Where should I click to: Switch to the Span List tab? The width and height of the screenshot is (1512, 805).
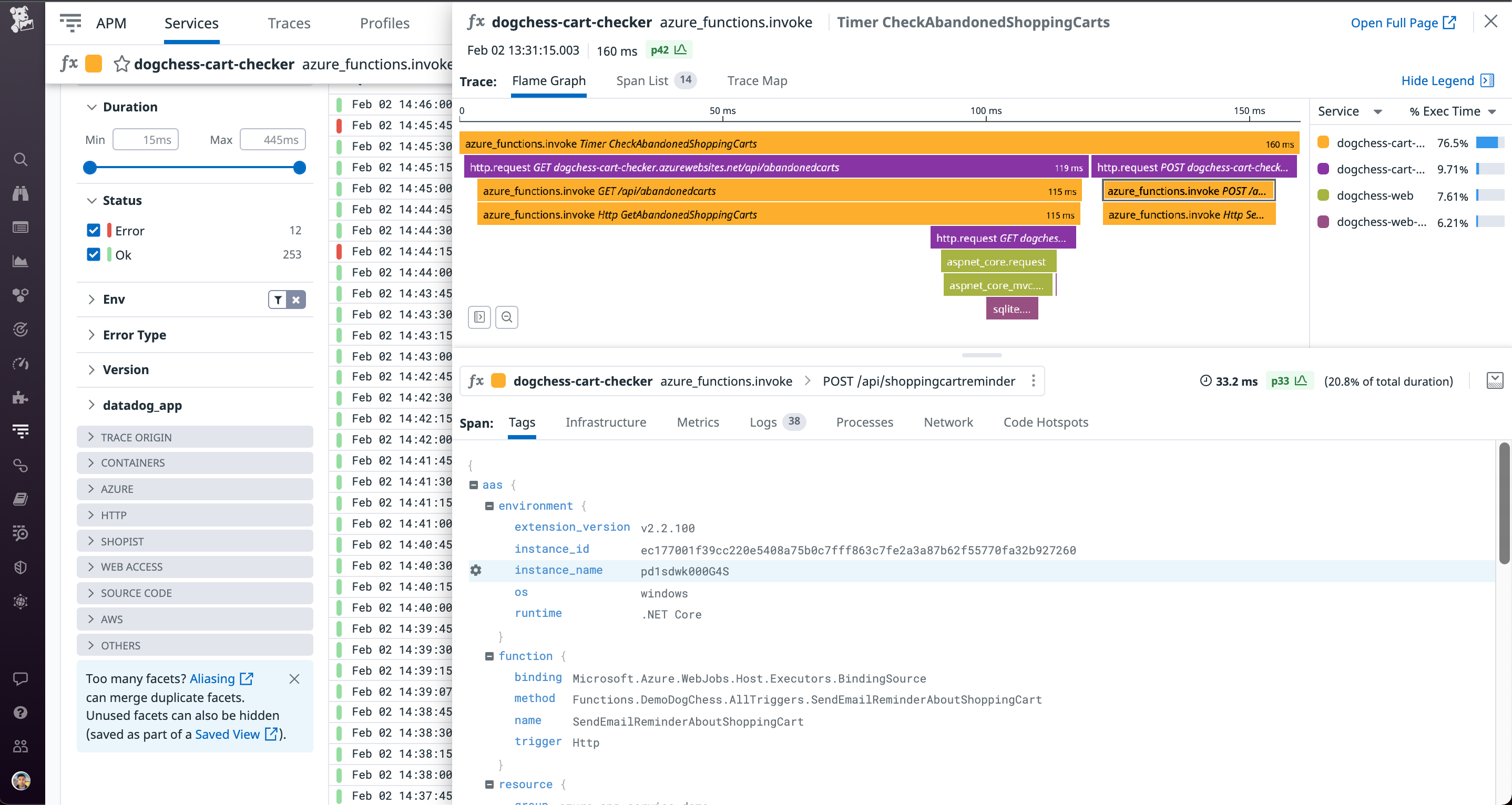pyautogui.click(x=642, y=80)
